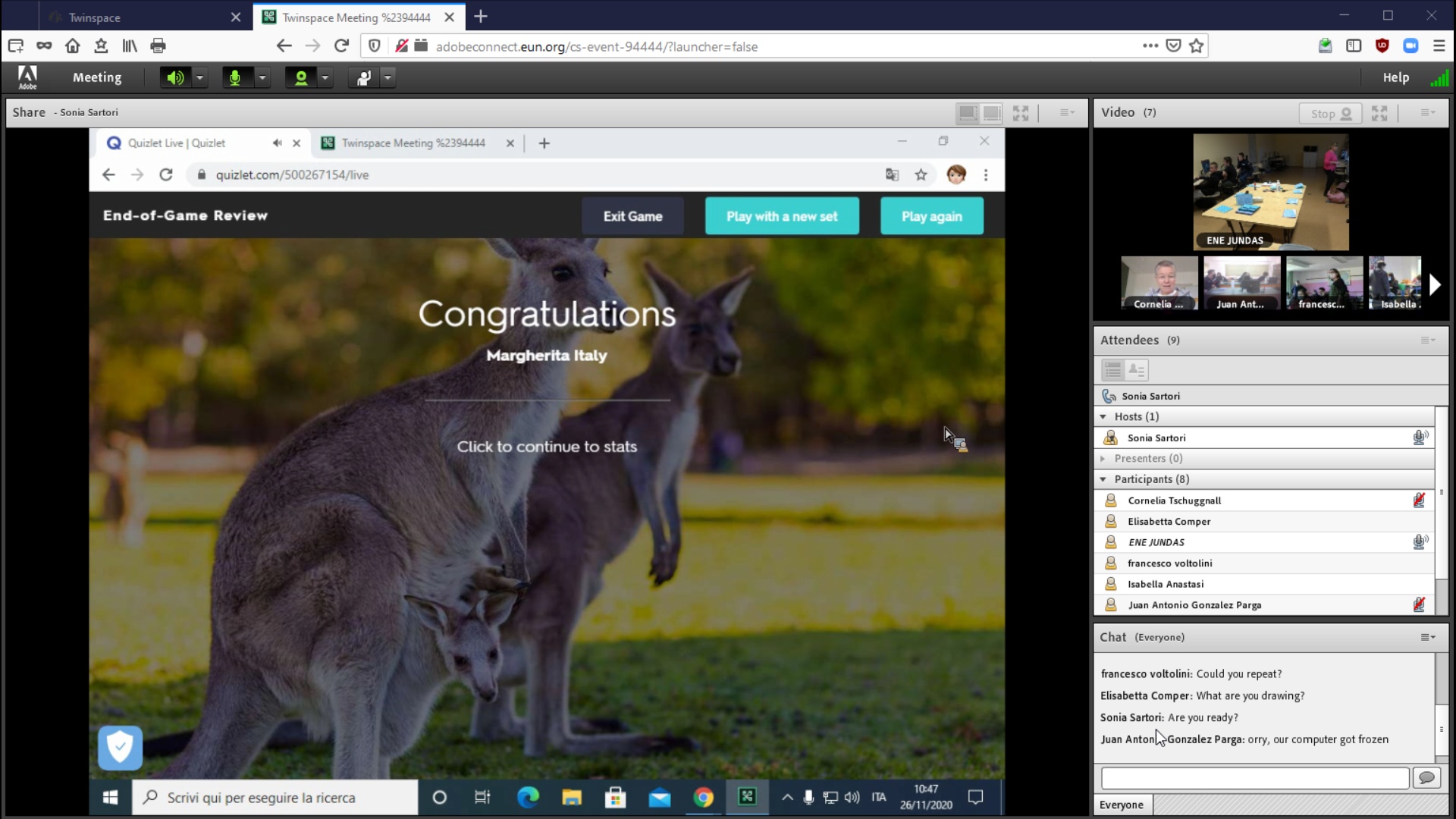
Task: Select the Everyone chat tab
Action: (x=1122, y=805)
